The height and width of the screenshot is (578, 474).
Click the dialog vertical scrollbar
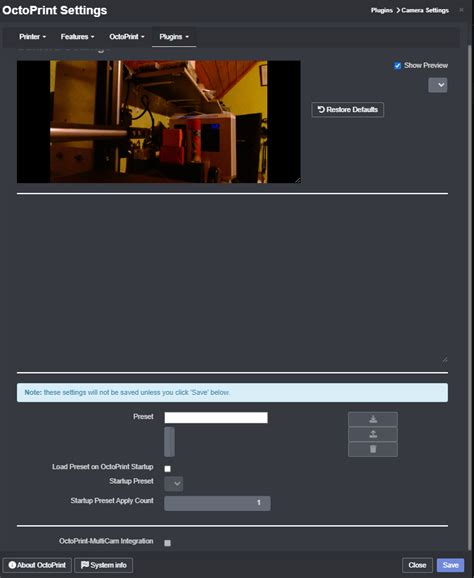[x=470, y=297]
